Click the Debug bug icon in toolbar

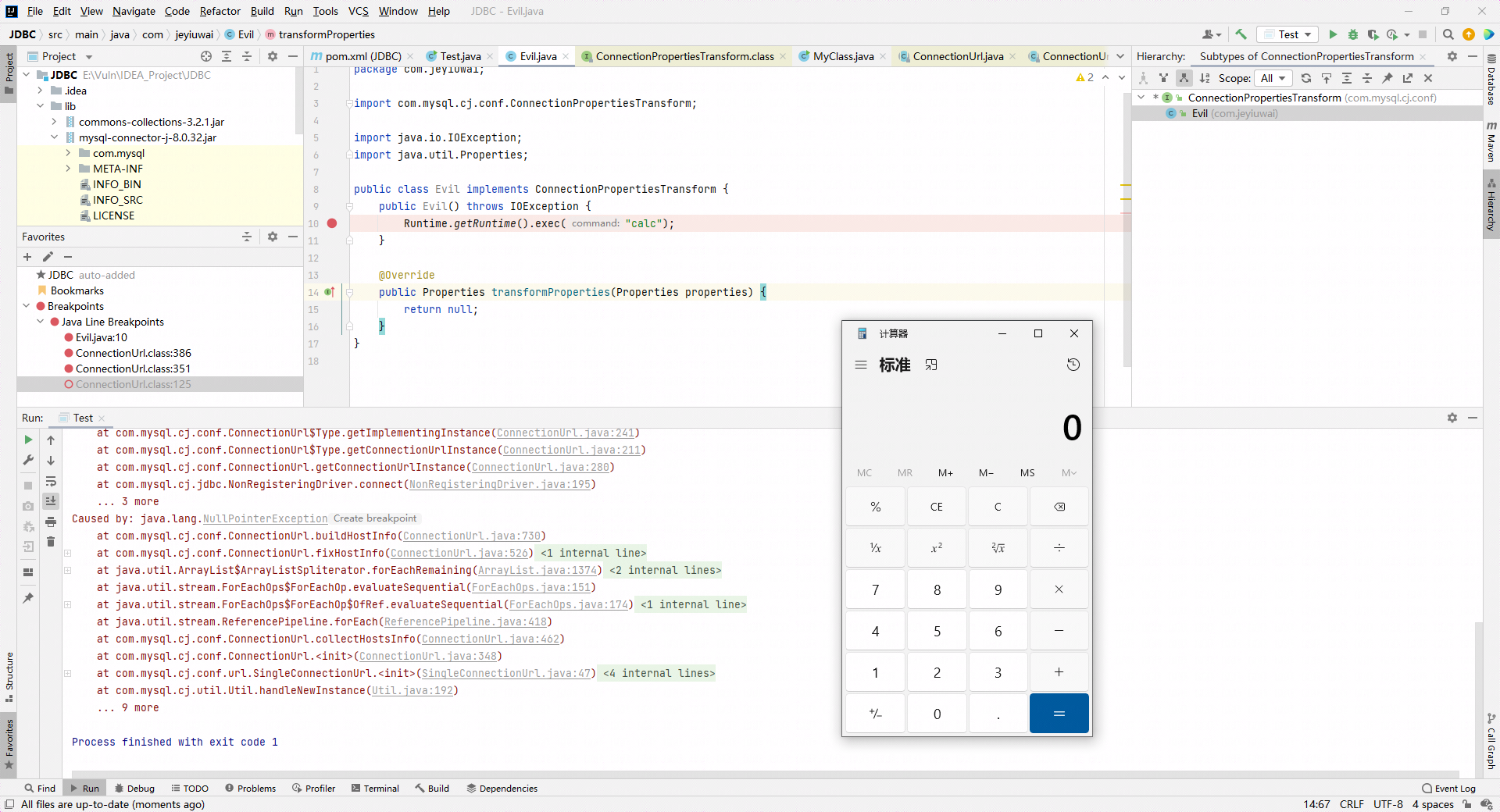tap(1353, 34)
